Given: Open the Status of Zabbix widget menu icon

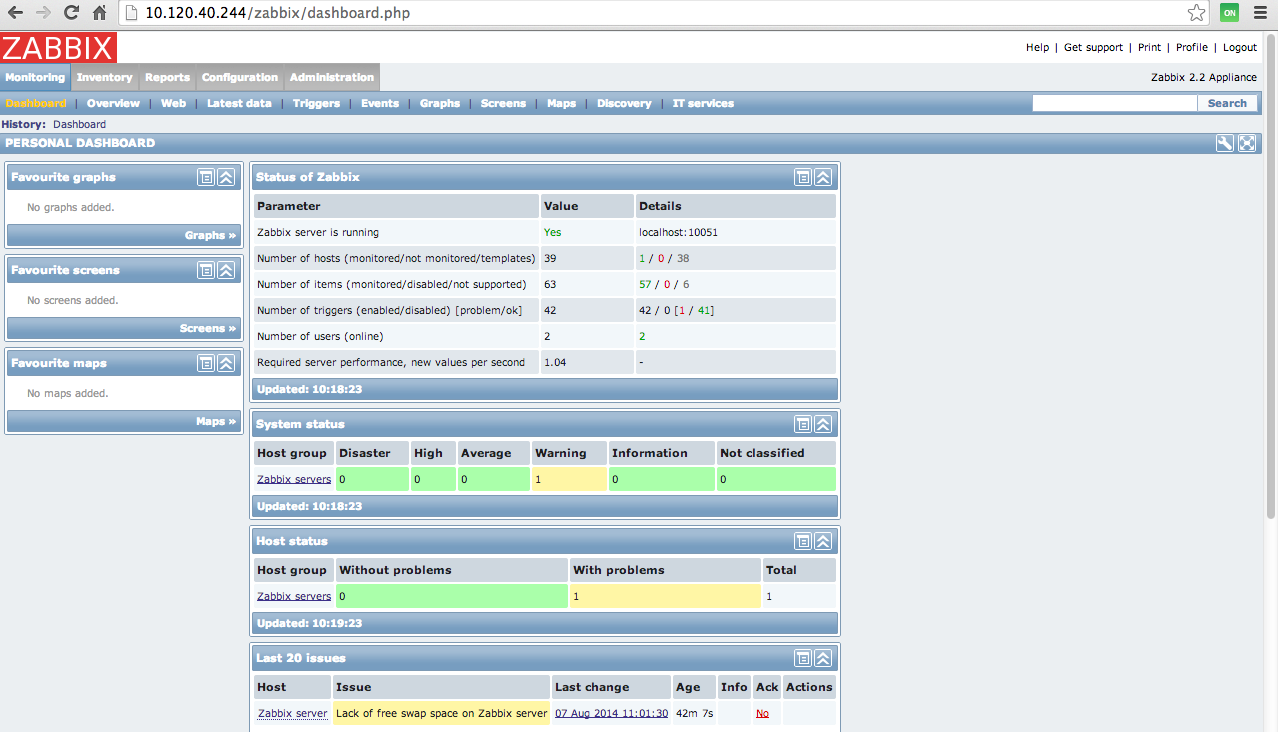Looking at the screenshot, I should [803, 177].
